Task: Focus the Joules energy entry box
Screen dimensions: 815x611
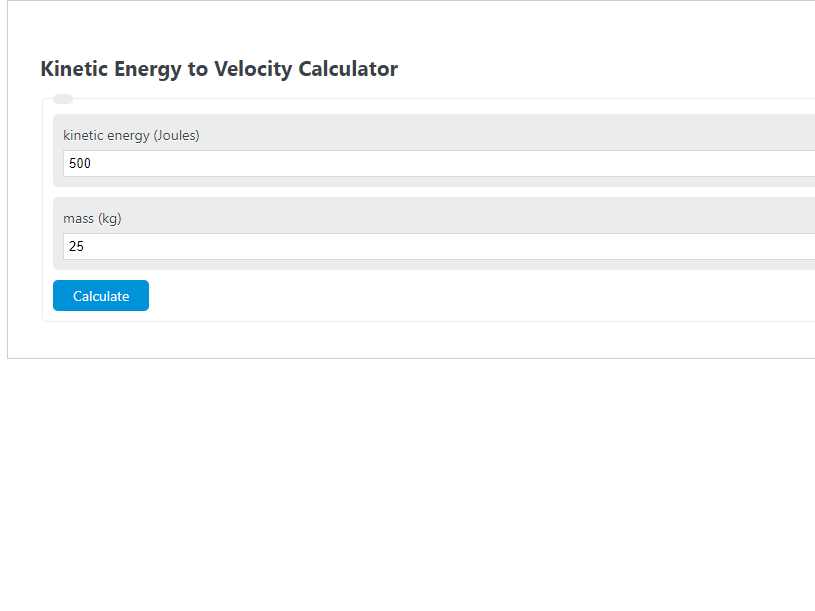Action: click(300, 163)
